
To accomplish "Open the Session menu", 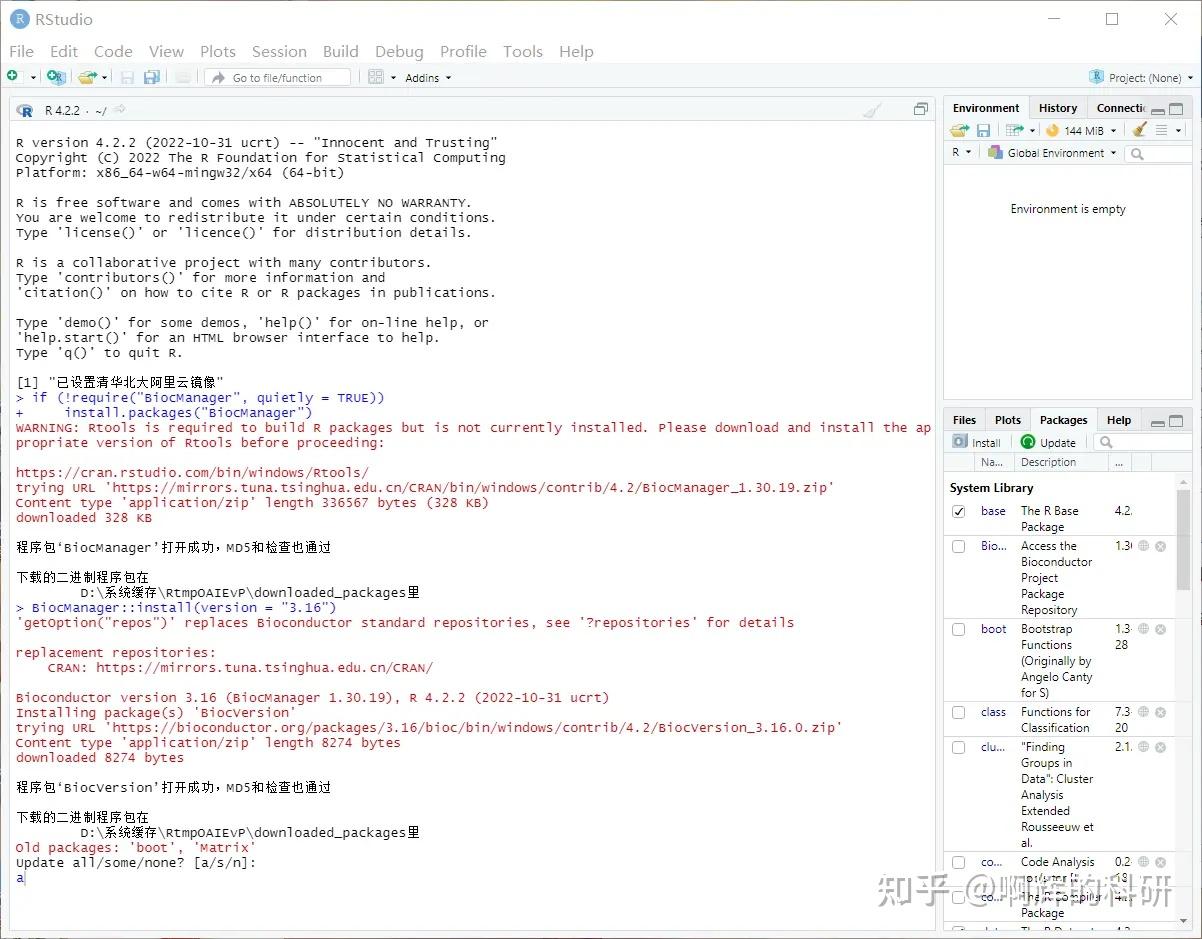I will click(279, 51).
